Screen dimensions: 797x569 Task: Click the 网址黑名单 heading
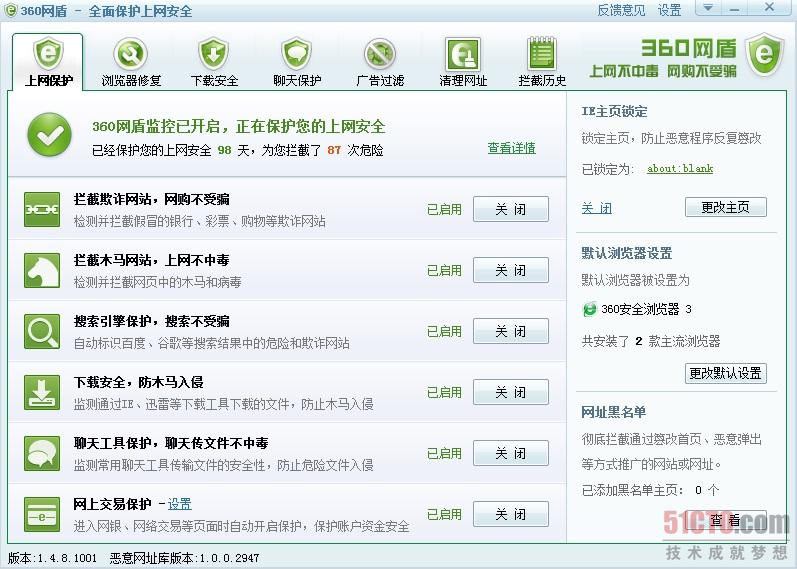click(614, 412)
